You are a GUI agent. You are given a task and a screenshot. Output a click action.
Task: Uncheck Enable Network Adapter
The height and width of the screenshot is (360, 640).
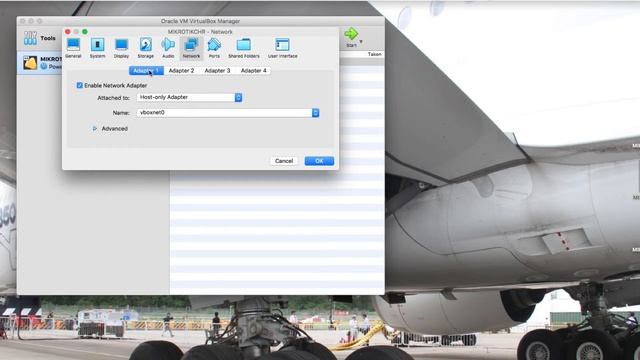coord(80,85)
